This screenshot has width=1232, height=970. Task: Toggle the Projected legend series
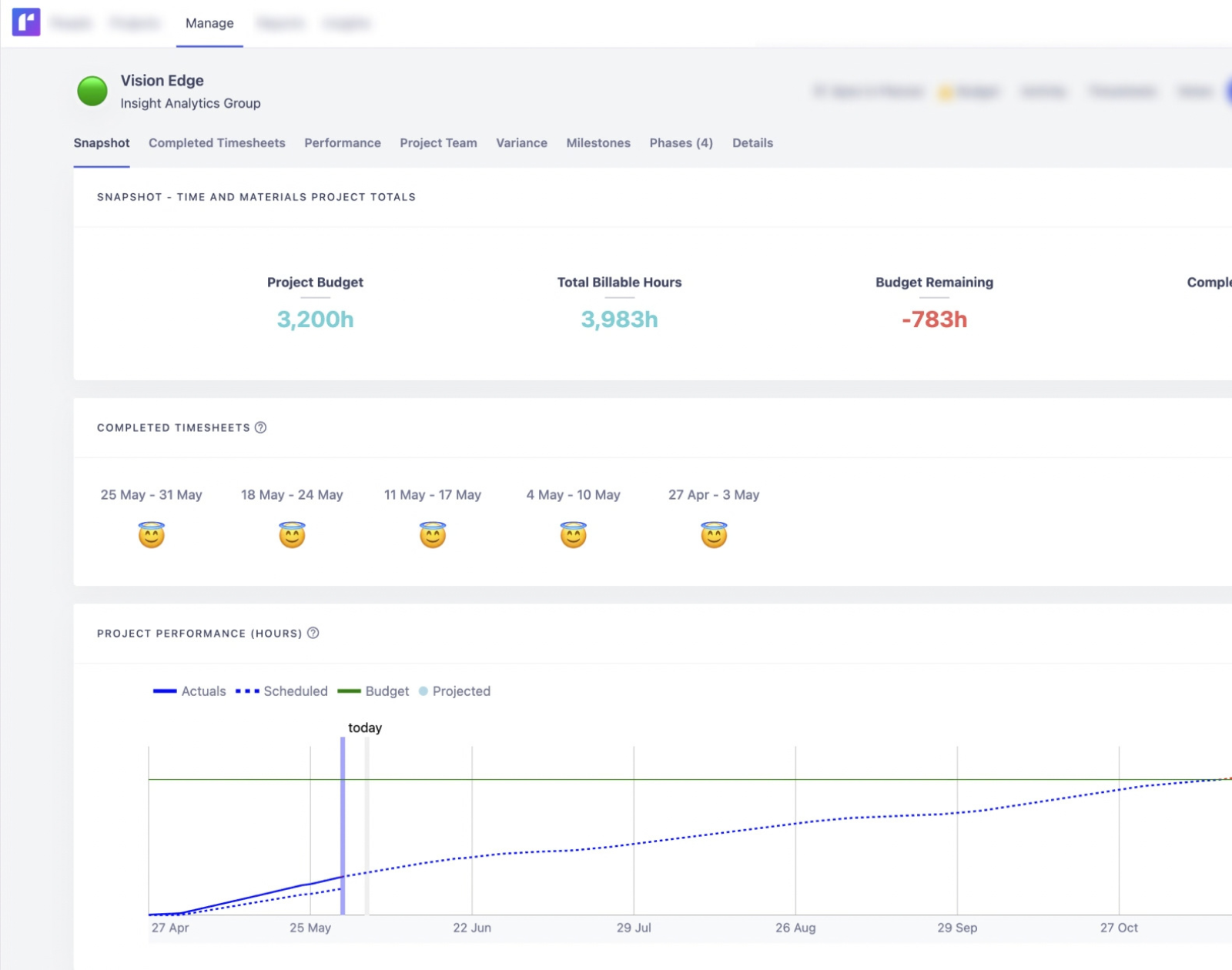click(x=454, y=691)
